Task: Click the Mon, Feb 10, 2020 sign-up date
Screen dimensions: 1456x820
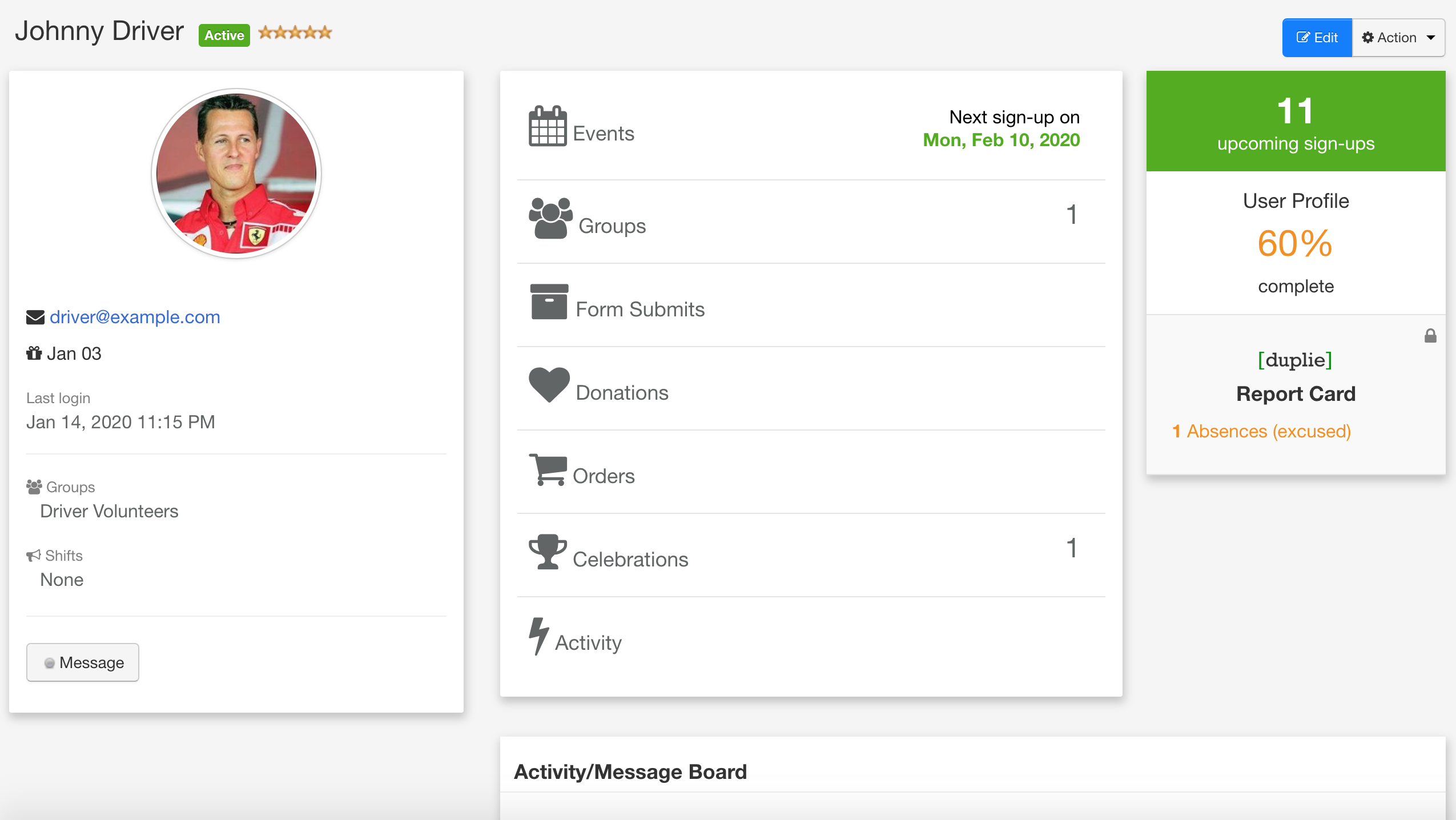Action: pos(1001,140)
